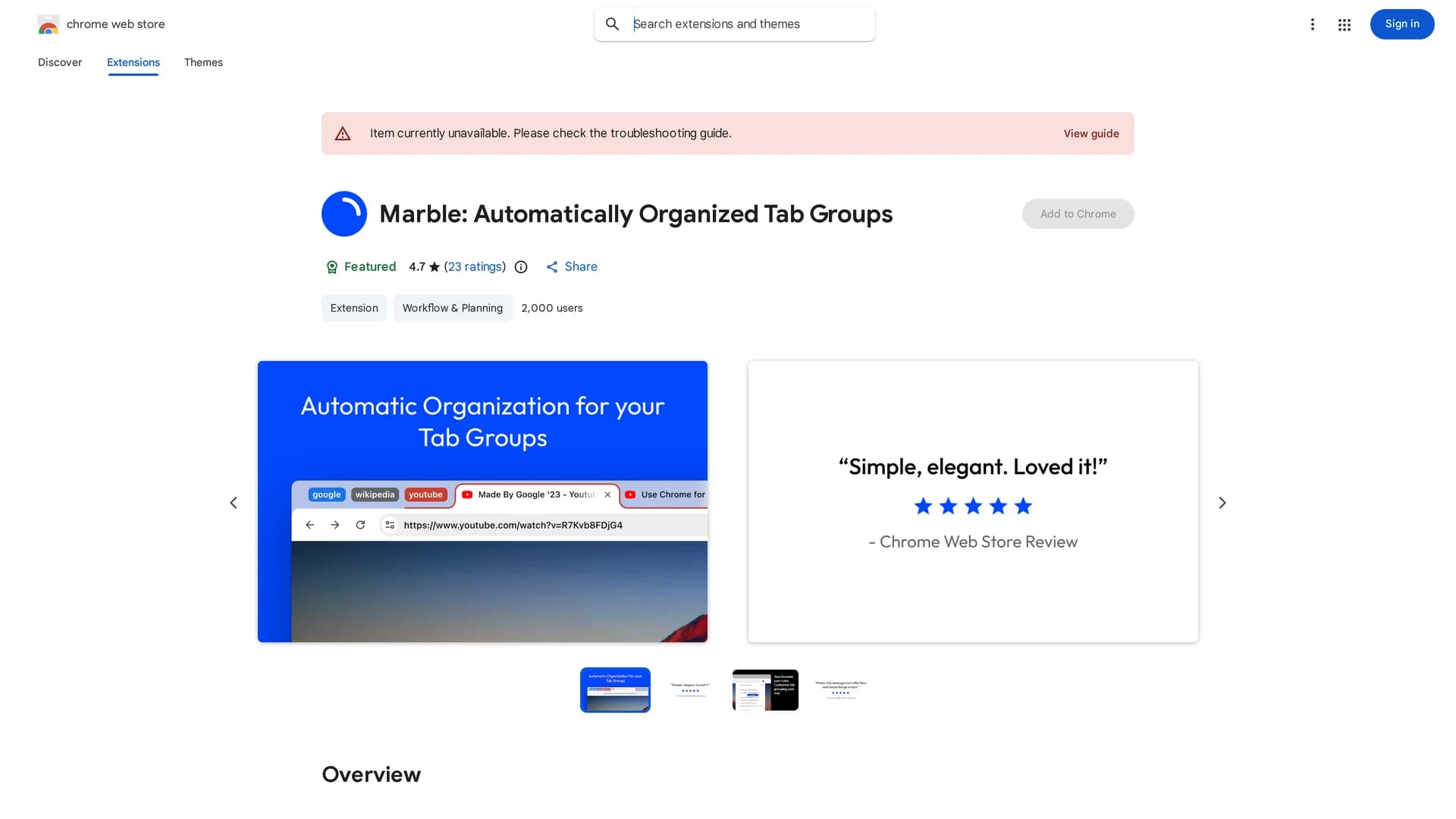Open the three-dot more options menu
Viewport: 1456px width, 819px height.
point(1312,24)
